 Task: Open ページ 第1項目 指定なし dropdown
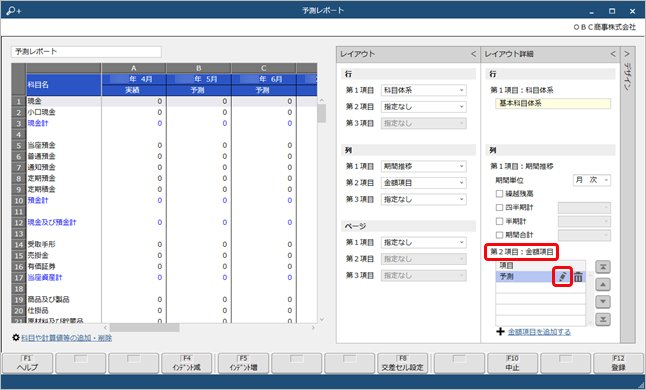(424, 243)
